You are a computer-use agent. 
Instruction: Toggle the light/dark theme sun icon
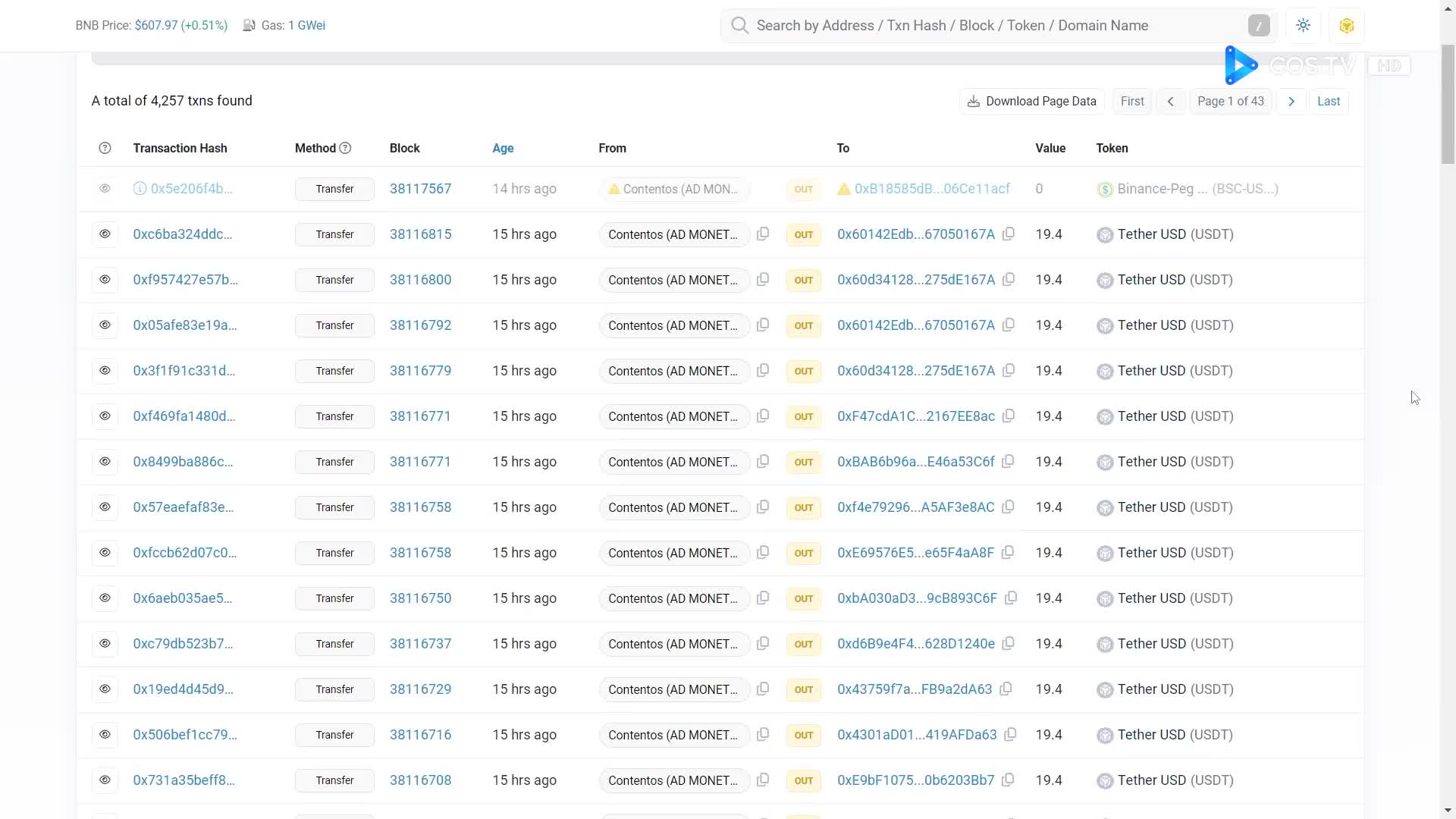click(1303, 26)
